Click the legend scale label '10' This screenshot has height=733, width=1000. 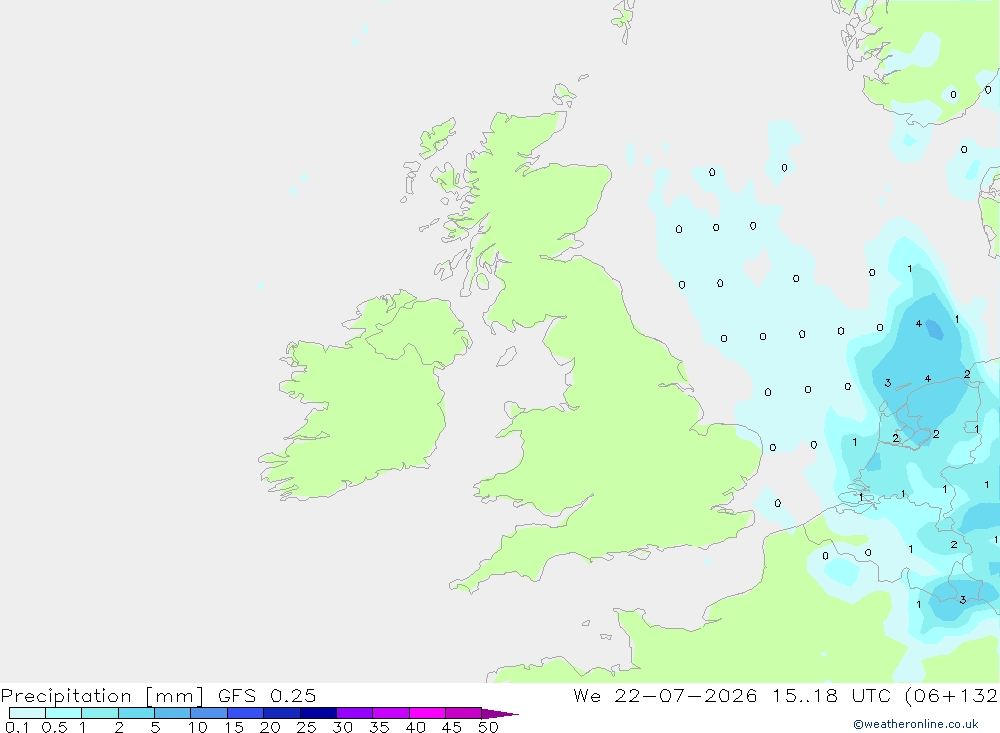tap(197, 727)
